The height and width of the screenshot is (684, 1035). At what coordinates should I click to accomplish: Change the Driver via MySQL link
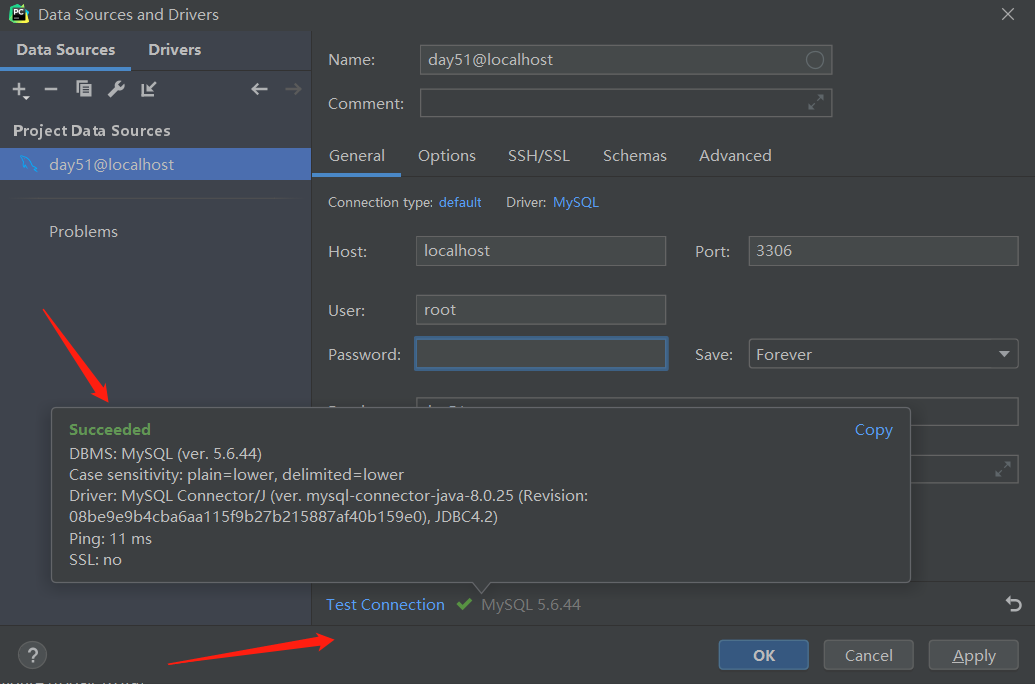(x=576, y=202)
